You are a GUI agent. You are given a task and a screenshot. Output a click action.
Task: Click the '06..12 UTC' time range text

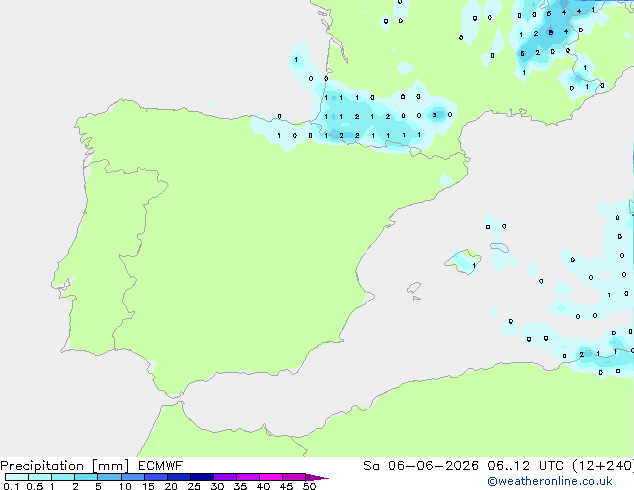point(525,466)
